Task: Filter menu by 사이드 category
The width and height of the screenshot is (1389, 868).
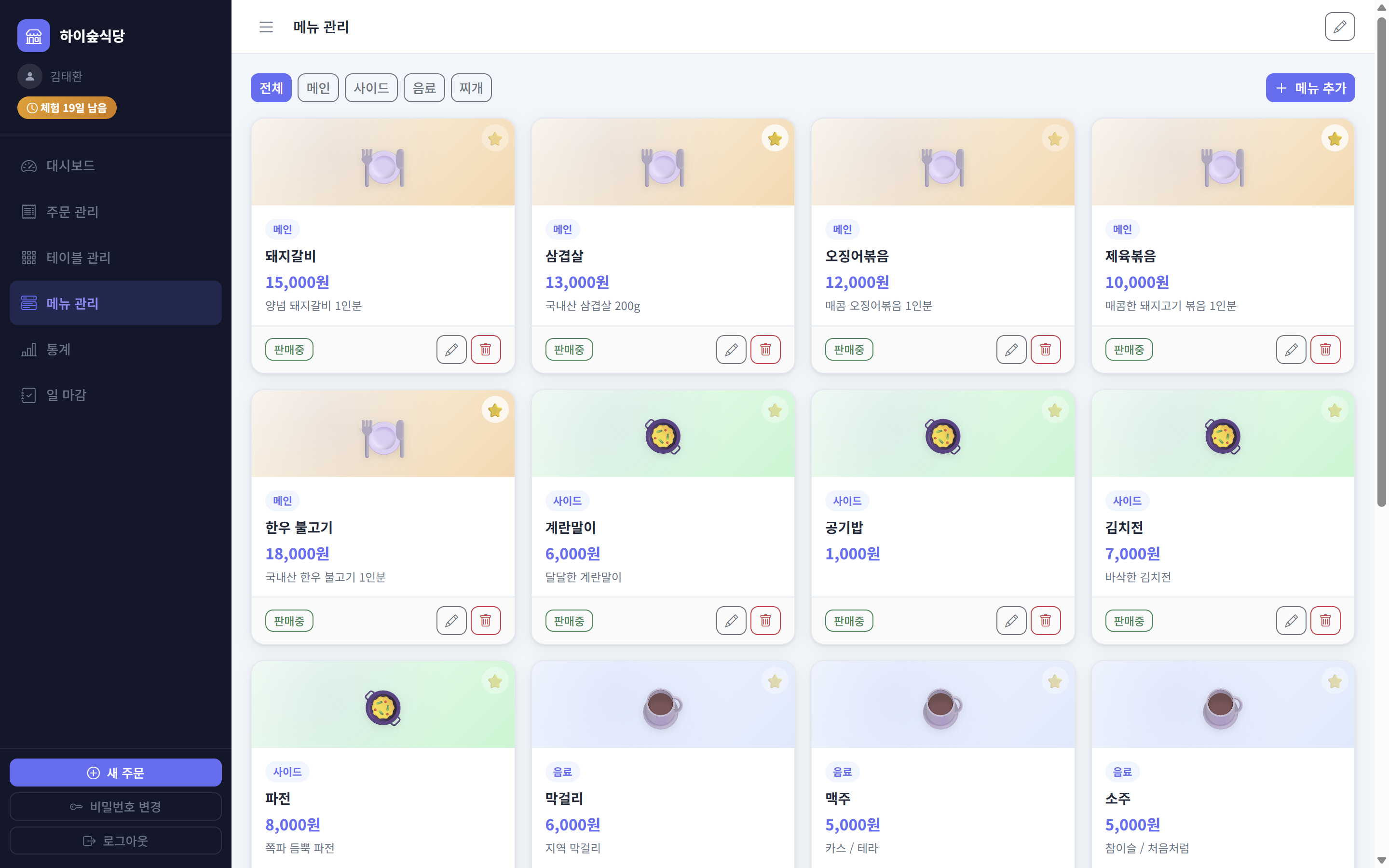Action: pyautogui.click(x=371, y=88)
